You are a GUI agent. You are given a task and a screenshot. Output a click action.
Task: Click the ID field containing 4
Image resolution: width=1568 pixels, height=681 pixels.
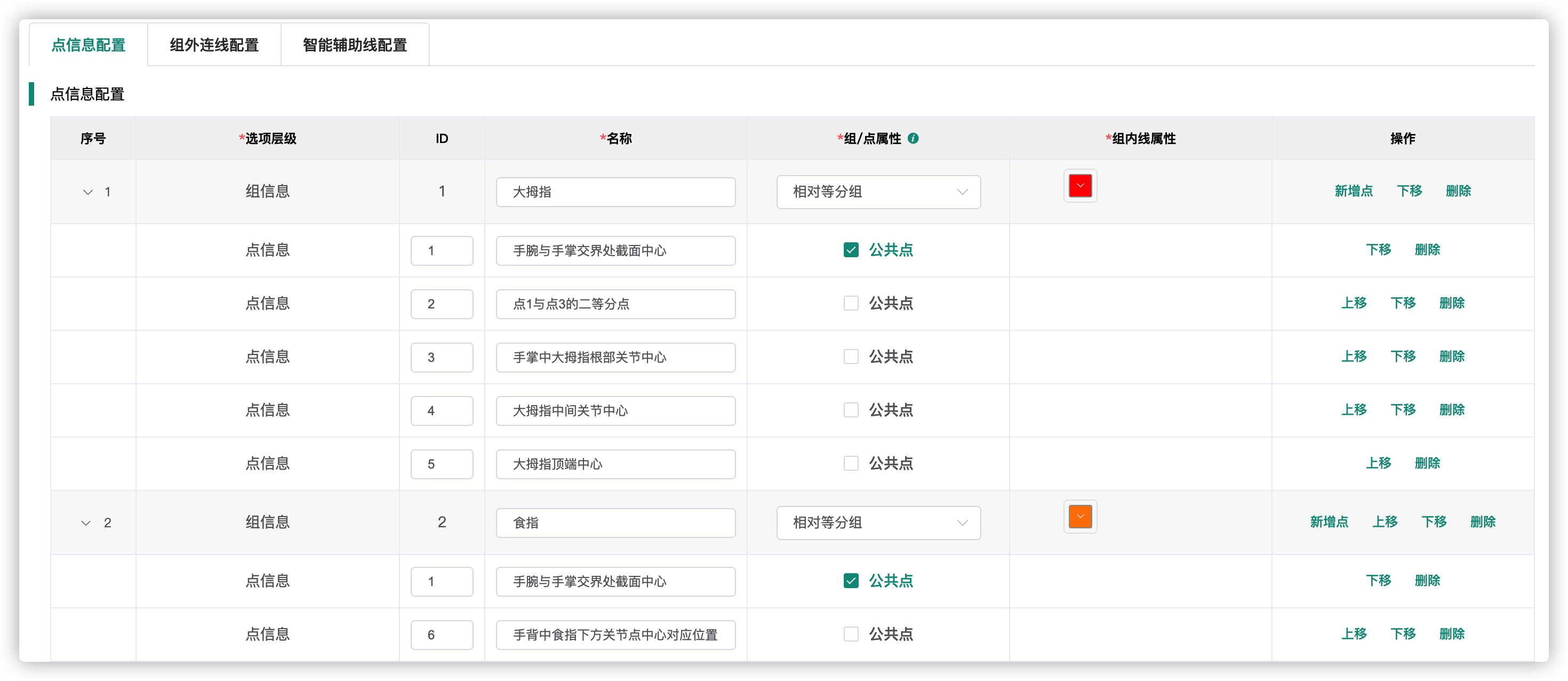[x=442, y=410]
